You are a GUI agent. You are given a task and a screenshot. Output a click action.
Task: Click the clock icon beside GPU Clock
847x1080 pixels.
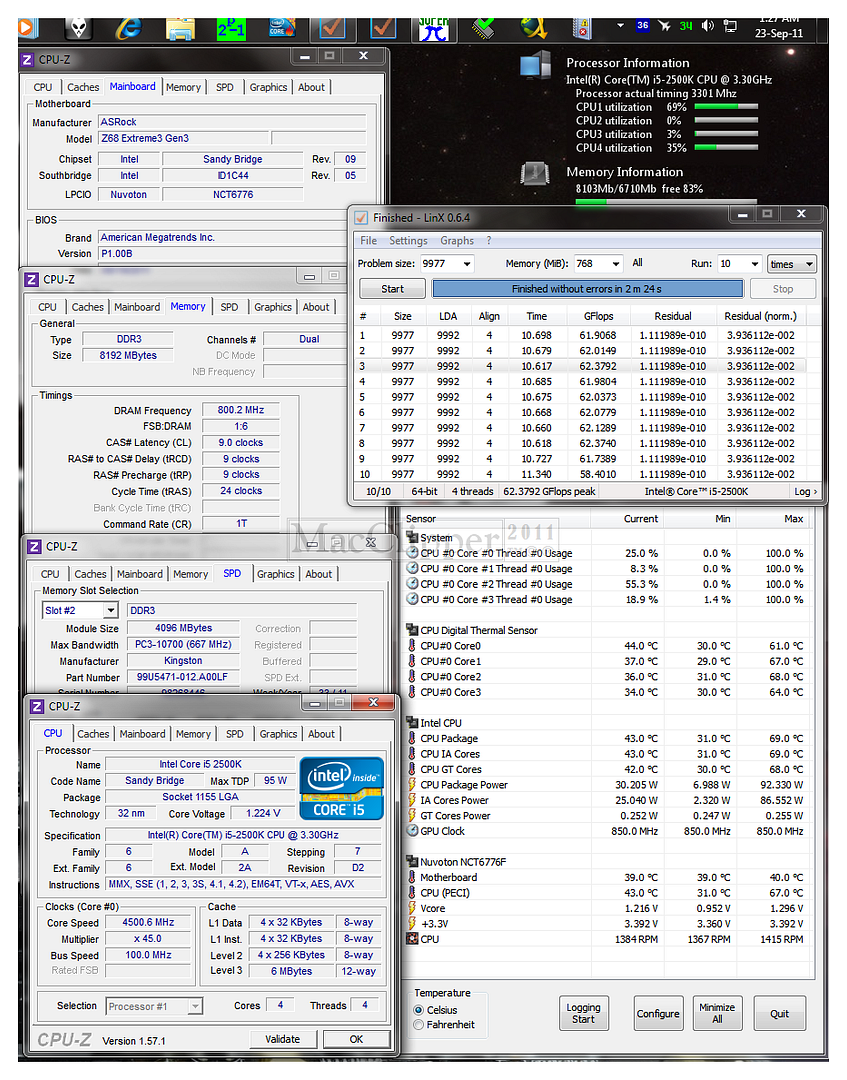[x=412, y=831]
